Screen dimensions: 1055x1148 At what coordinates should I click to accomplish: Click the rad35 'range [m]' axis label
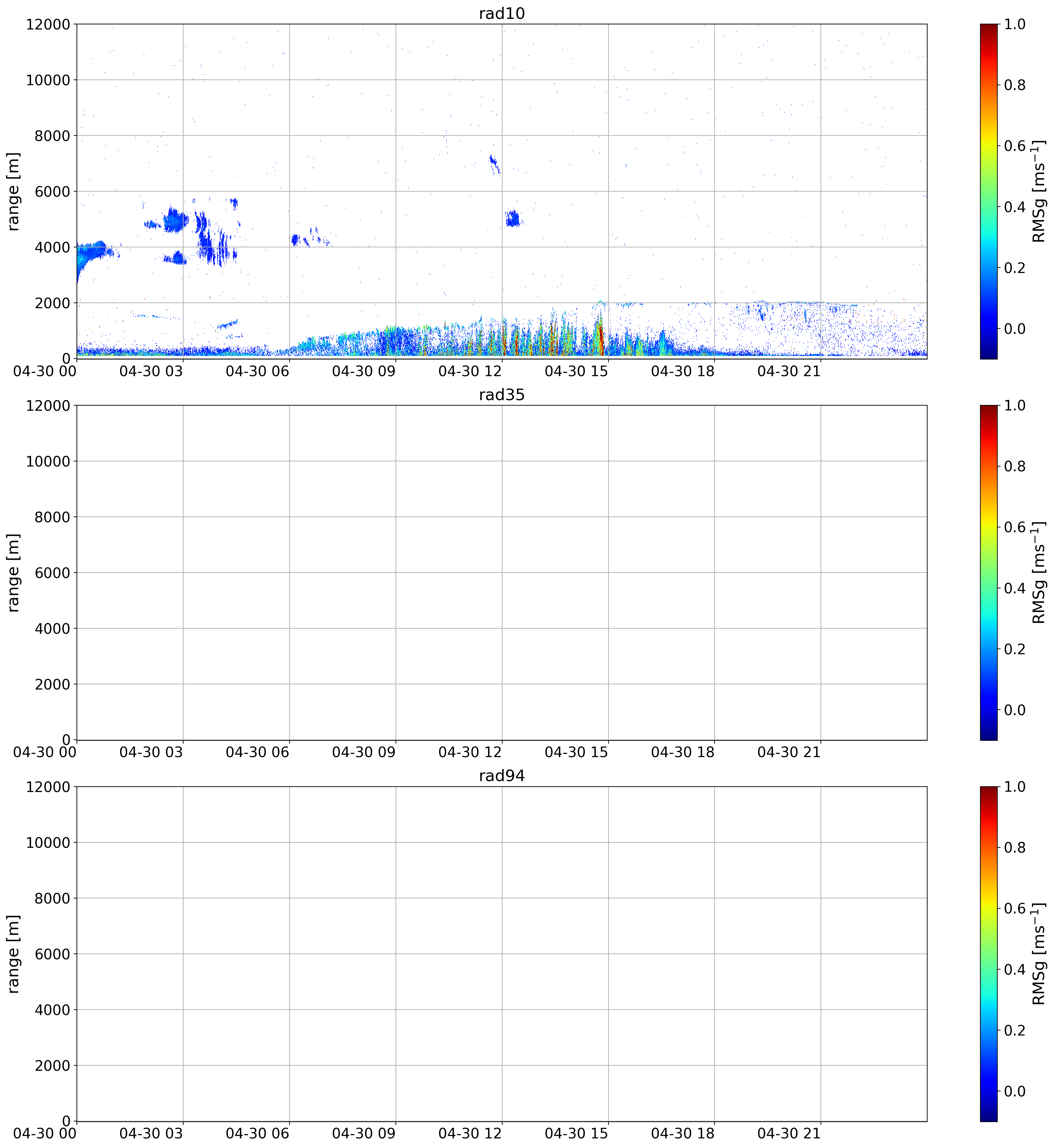pyautogui.click(x=13, y=573)
